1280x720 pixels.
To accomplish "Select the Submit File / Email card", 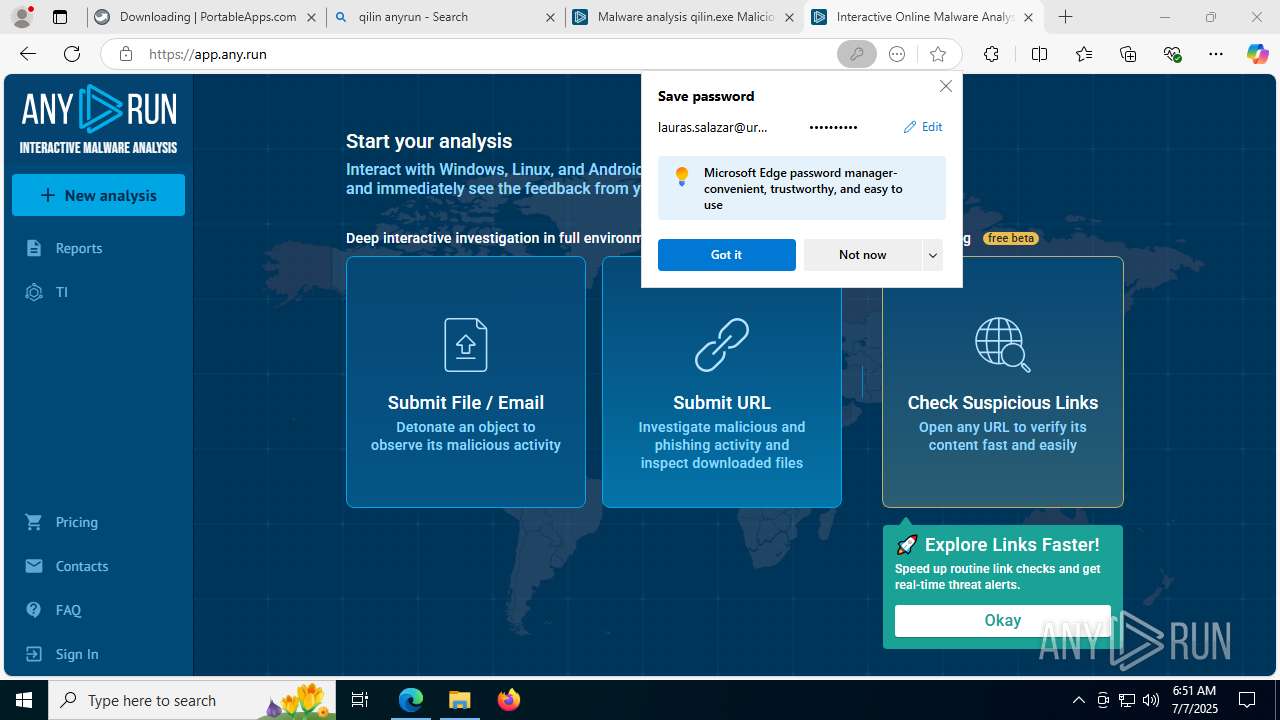I will [x=466, y=382].
